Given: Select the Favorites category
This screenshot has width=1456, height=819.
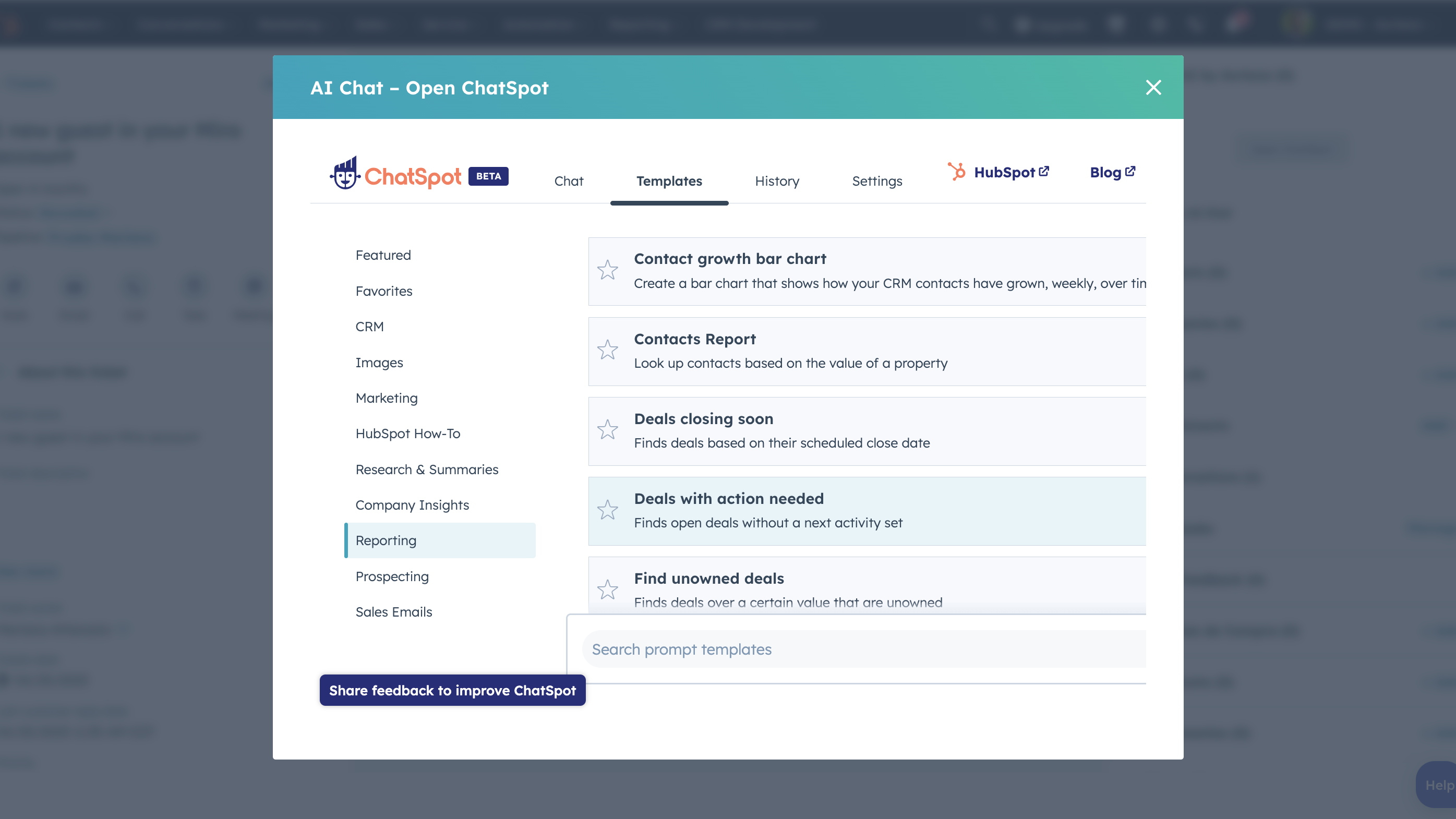Looking at the screenshot, I should coord(384,291).
